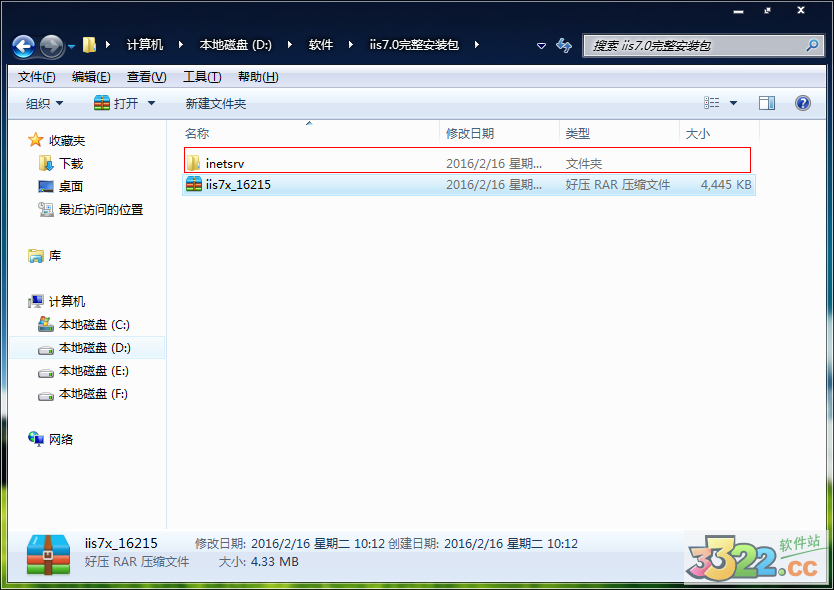Open 本地磁盘 (F:) in the sidebar
The height and width of the screenshot is (590, 834).
[93, 394]
